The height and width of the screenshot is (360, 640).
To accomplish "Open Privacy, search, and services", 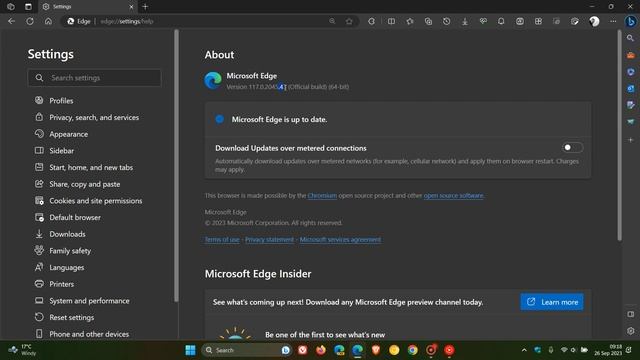I will pyautogui.click(x=94, y=117).
